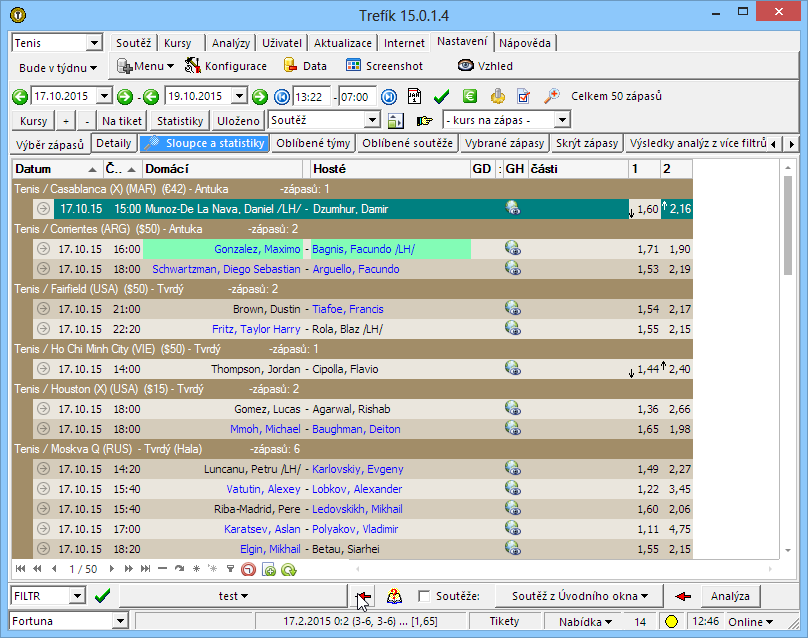Click the magnifier search icon in toolbar
The image size is (808, 638).
coord(551,97)
